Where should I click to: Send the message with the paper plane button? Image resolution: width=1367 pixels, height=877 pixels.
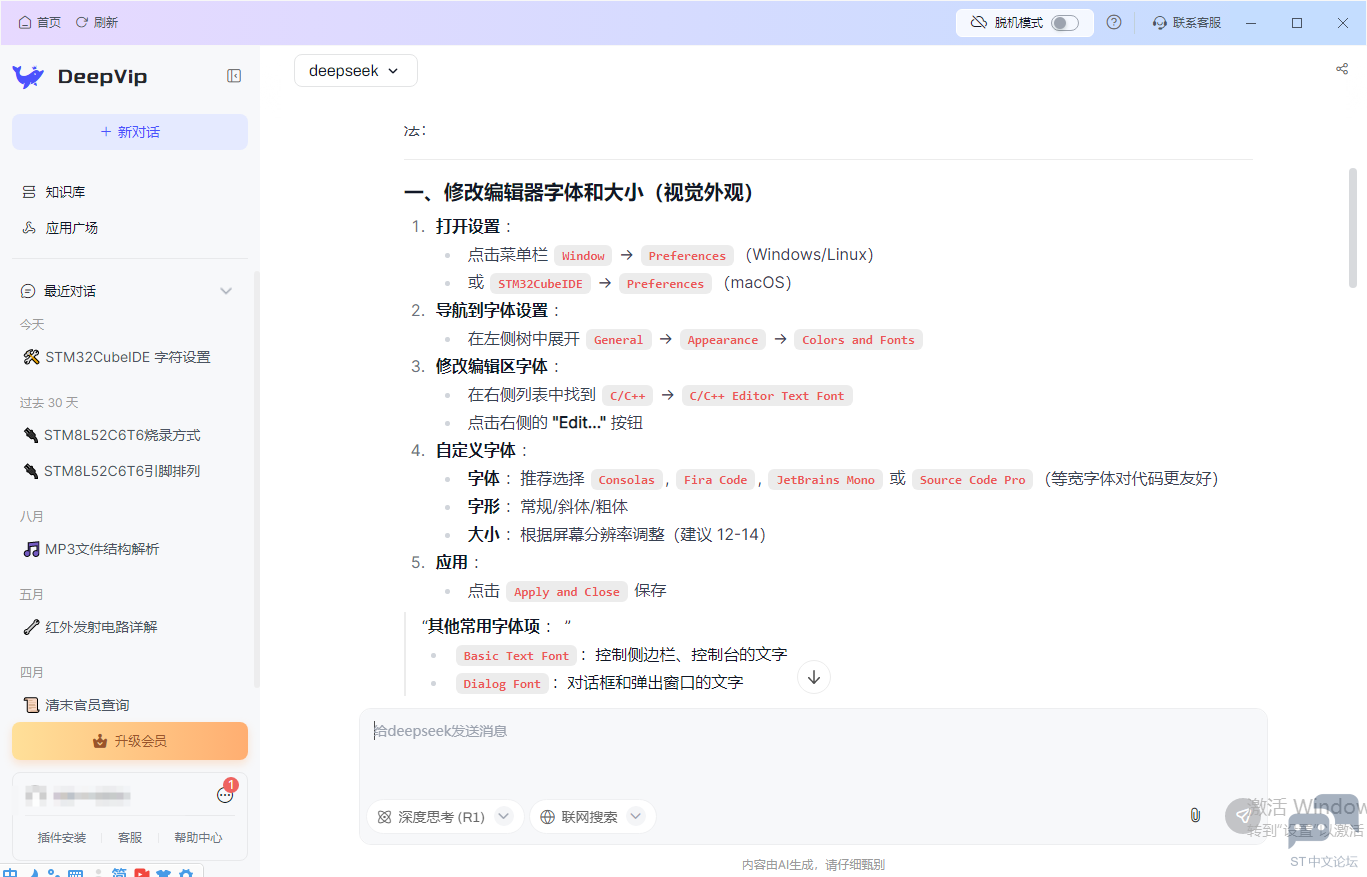(x=1243, y=815)
